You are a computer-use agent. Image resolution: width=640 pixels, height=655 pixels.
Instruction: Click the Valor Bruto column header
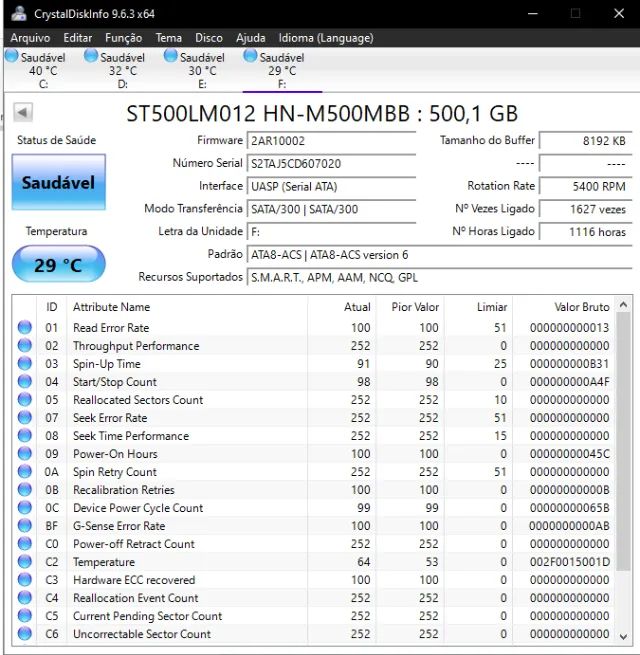tap(564, 307)
